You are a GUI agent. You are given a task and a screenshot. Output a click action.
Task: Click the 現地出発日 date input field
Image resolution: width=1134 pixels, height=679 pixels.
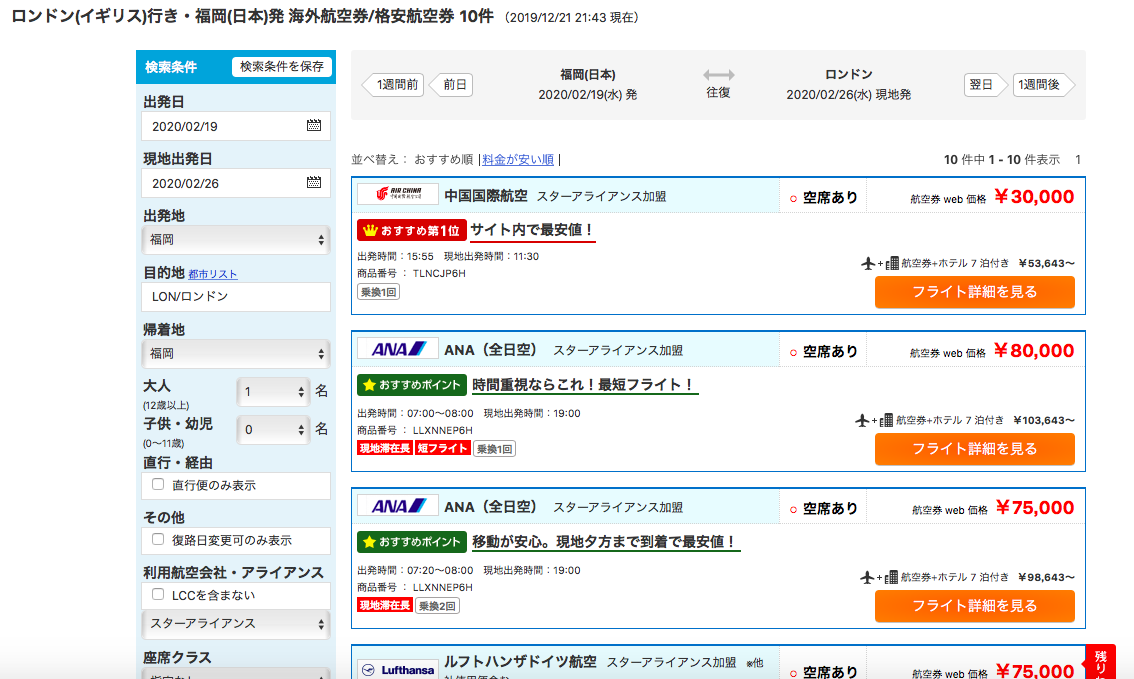[x=236, y=183]
